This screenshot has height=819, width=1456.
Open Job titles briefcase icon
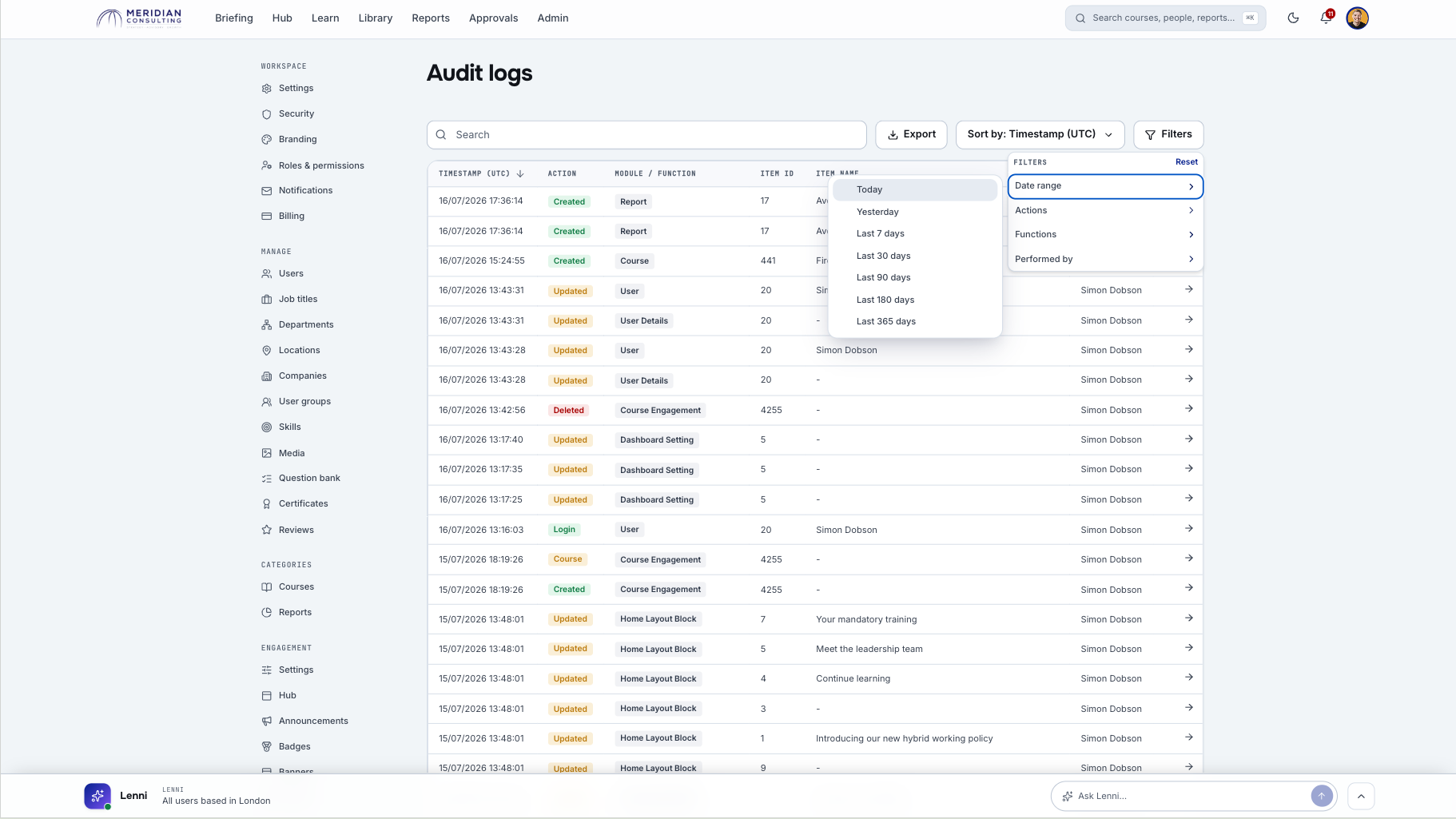click(x=267, y=300)
